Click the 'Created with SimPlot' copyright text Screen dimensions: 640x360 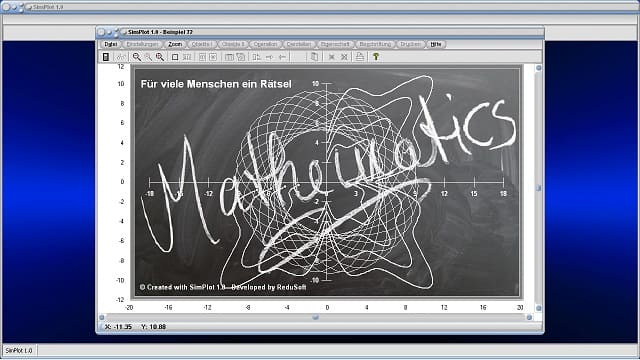(x=223, y=287)
